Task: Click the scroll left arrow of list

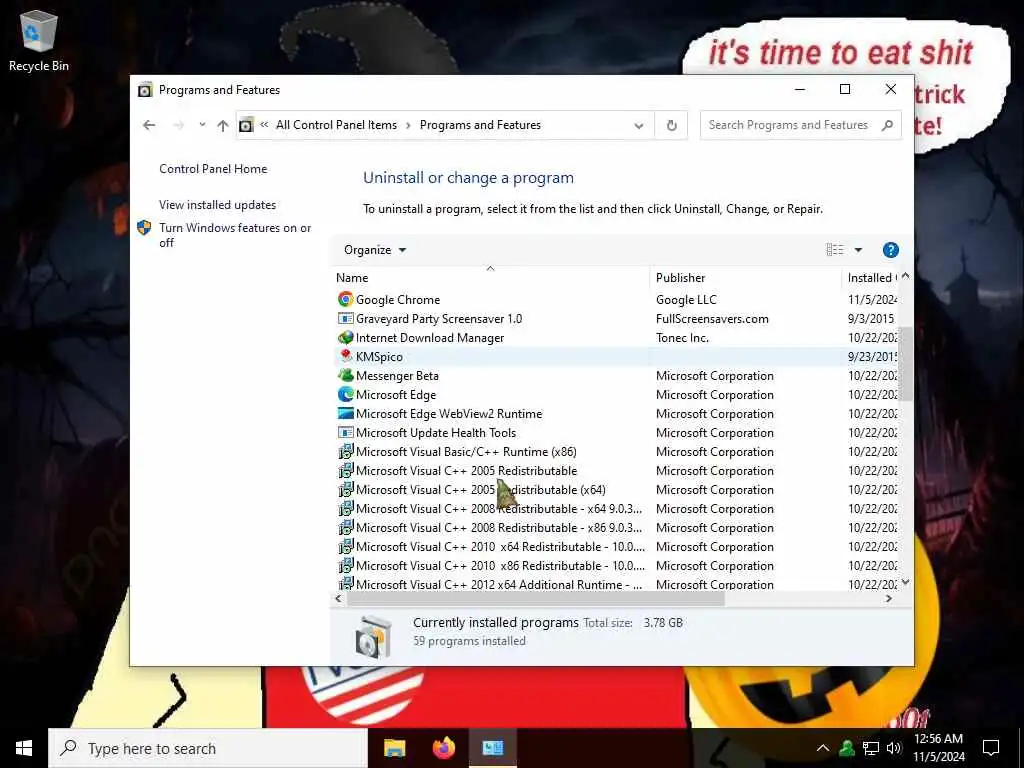Action: pyautogui.click(x=338, y=599)
